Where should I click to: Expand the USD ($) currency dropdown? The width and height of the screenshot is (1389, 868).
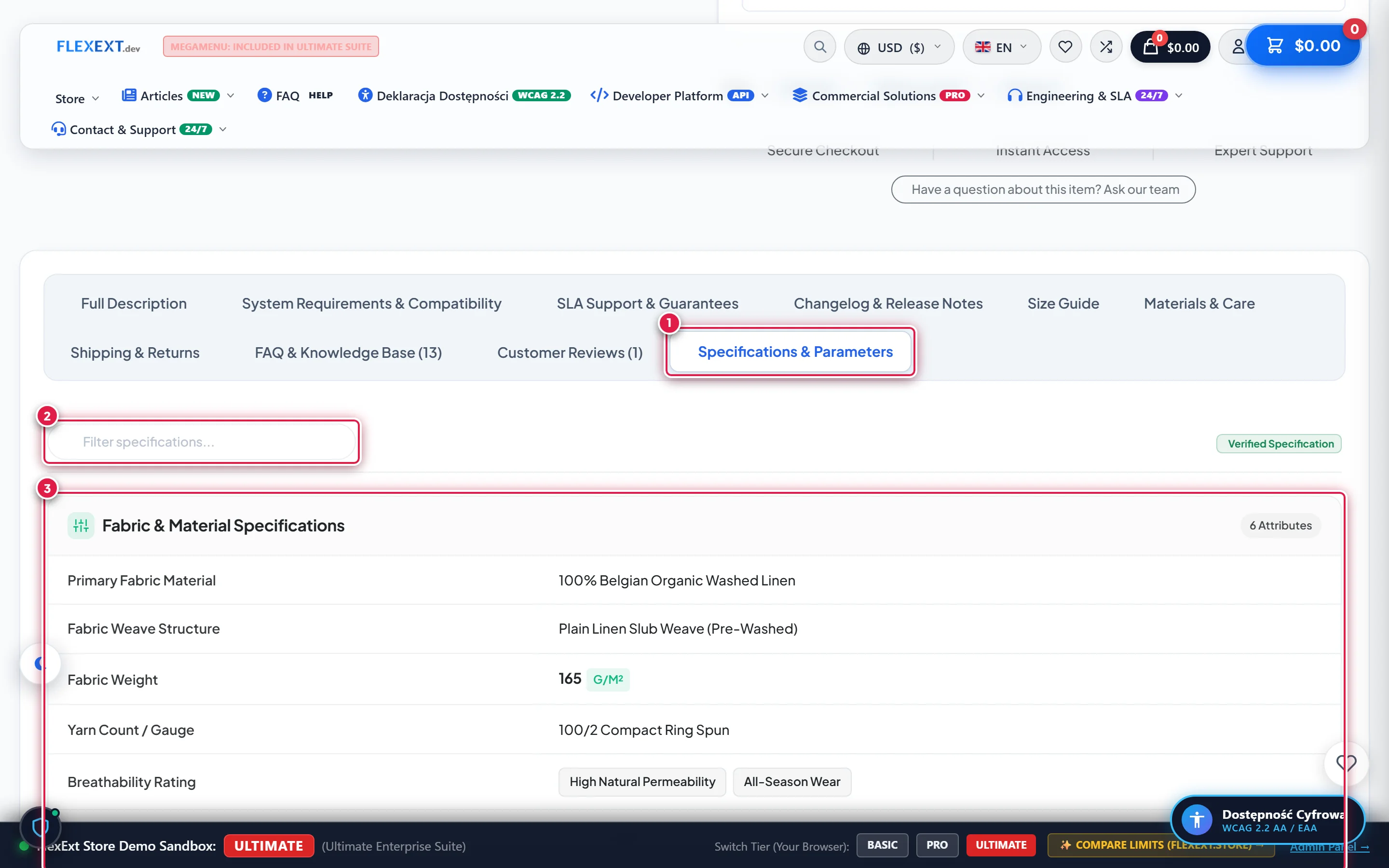(x=899, y=47)
